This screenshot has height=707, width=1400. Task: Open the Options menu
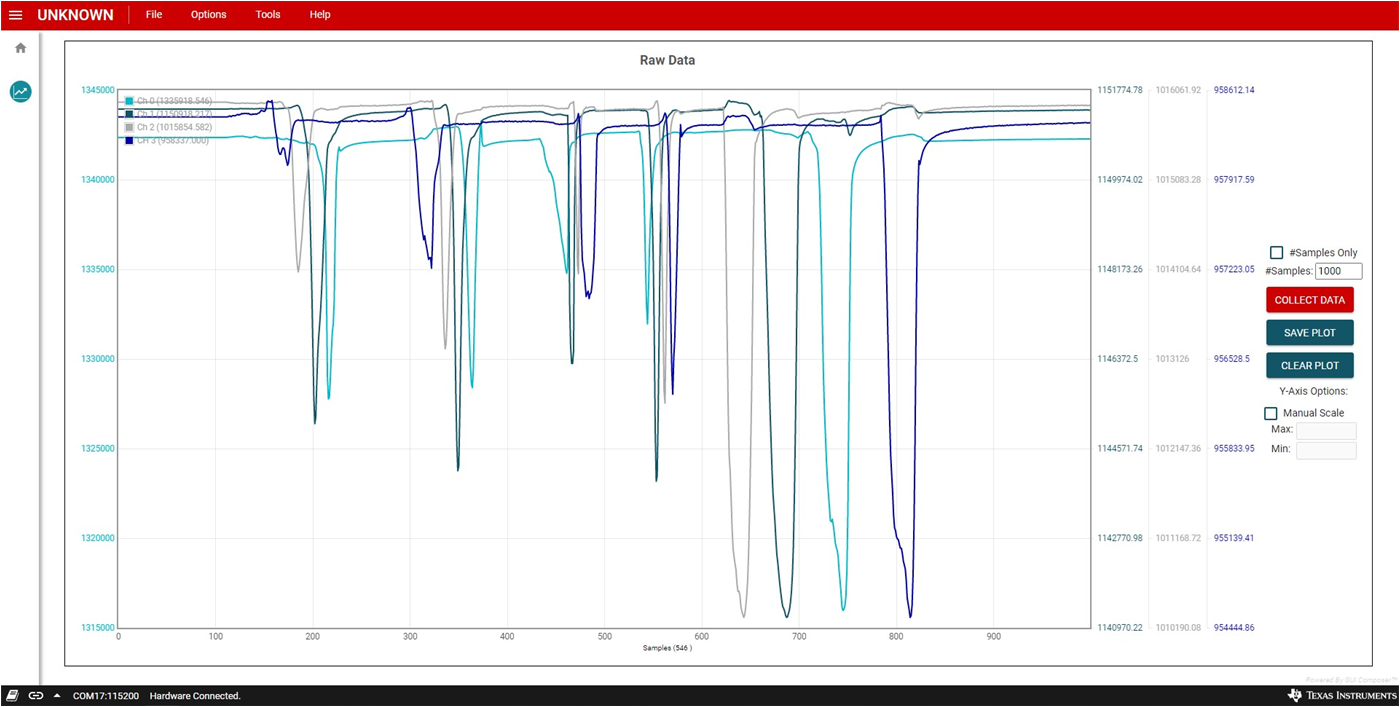click(208, 15)
